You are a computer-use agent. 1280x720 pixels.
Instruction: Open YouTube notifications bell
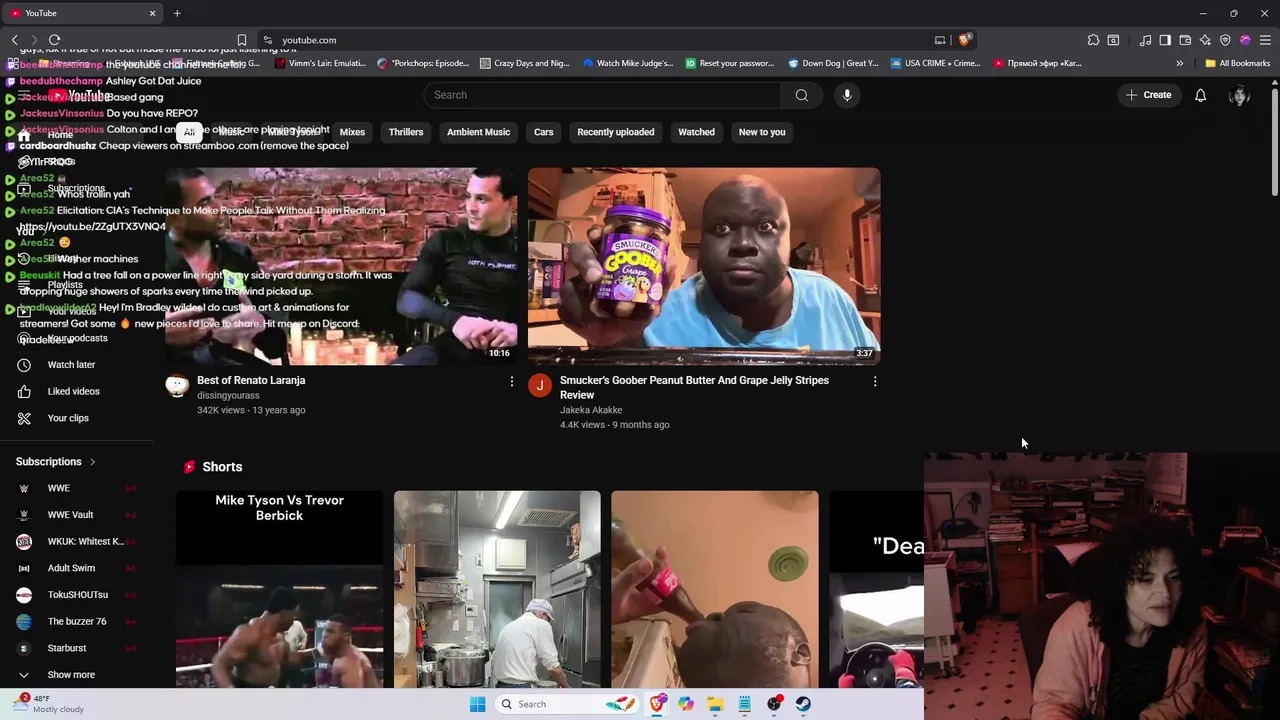(x=1200, y=95)
